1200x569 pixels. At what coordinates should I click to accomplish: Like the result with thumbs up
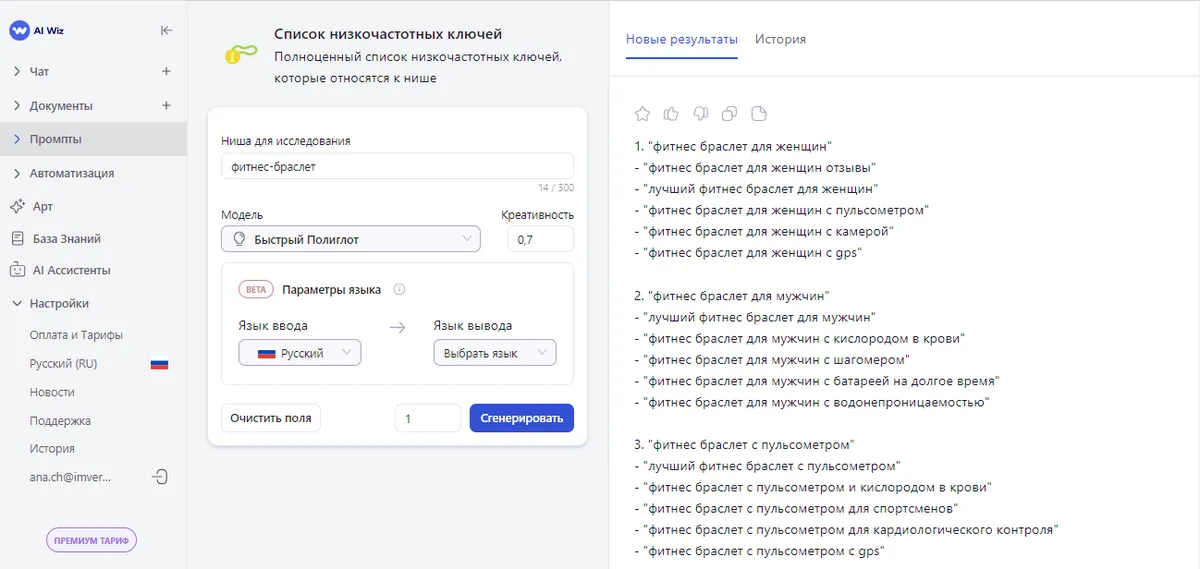(x=671, y=113)
